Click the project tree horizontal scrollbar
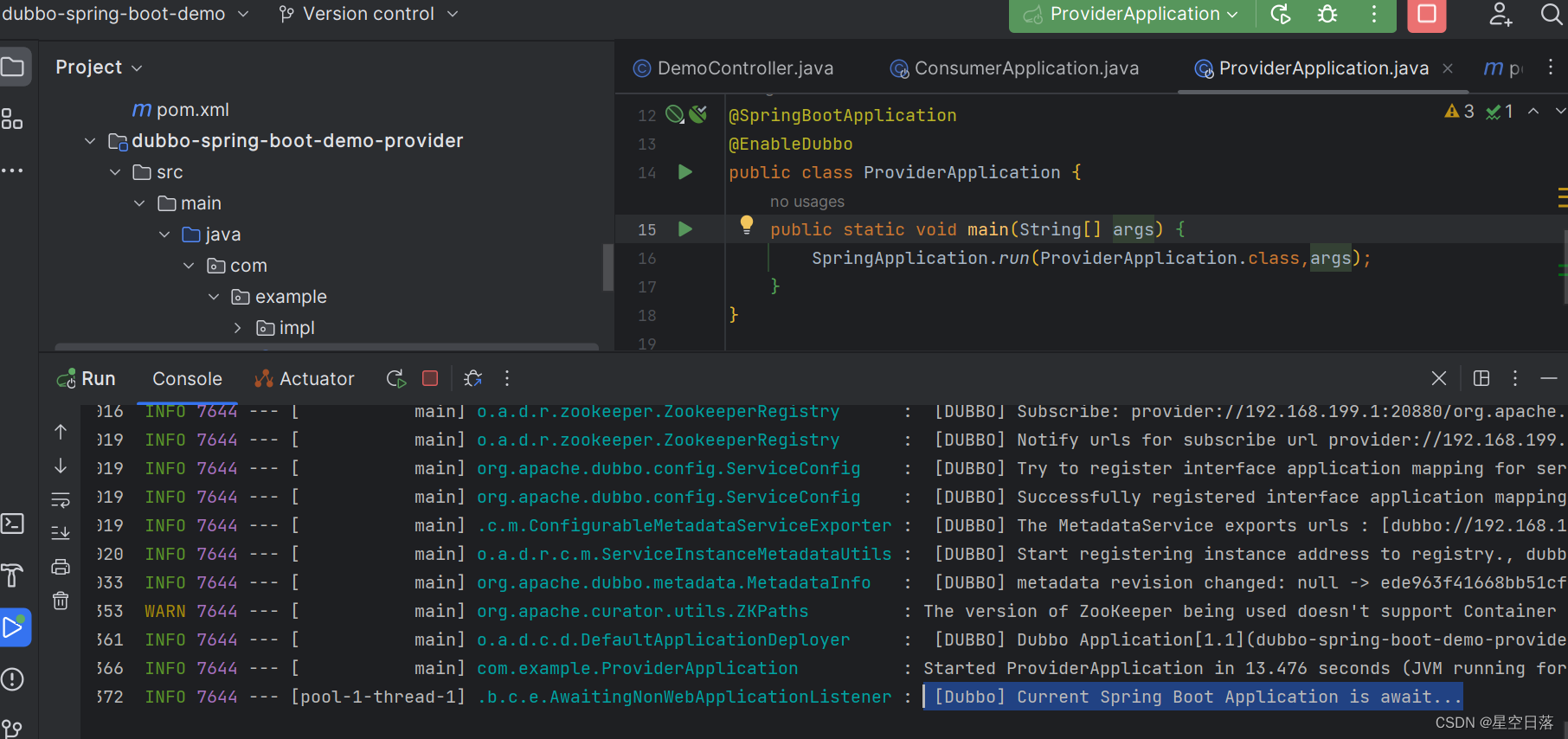The height and width of the screenshot is (739, 1568). coord(326,347)
